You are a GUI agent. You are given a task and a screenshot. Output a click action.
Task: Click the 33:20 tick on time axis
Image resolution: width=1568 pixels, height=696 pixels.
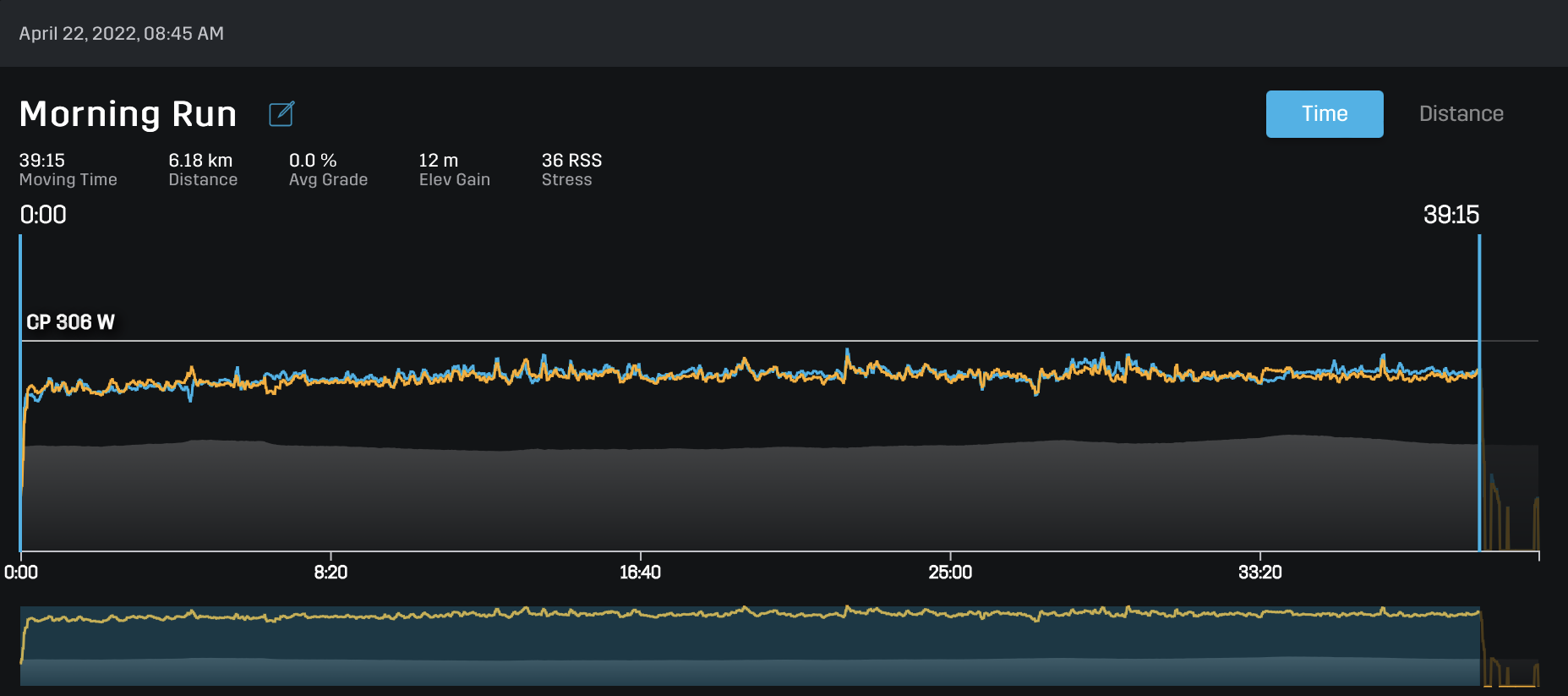pos(1259,573)
